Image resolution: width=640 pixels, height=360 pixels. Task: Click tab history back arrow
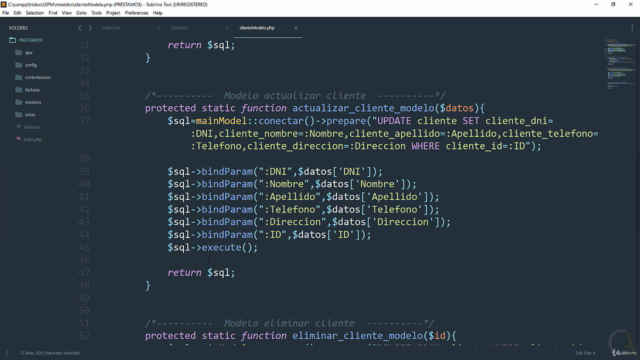pyautogui.click(x=80, y=28)
